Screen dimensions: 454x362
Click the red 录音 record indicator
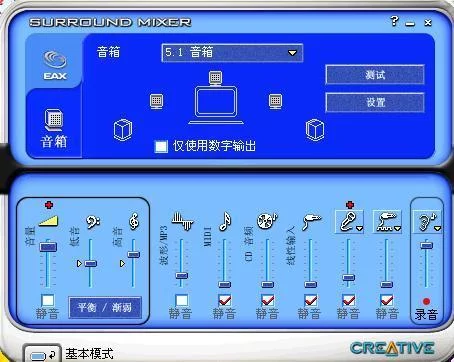[x=426, y=301]
